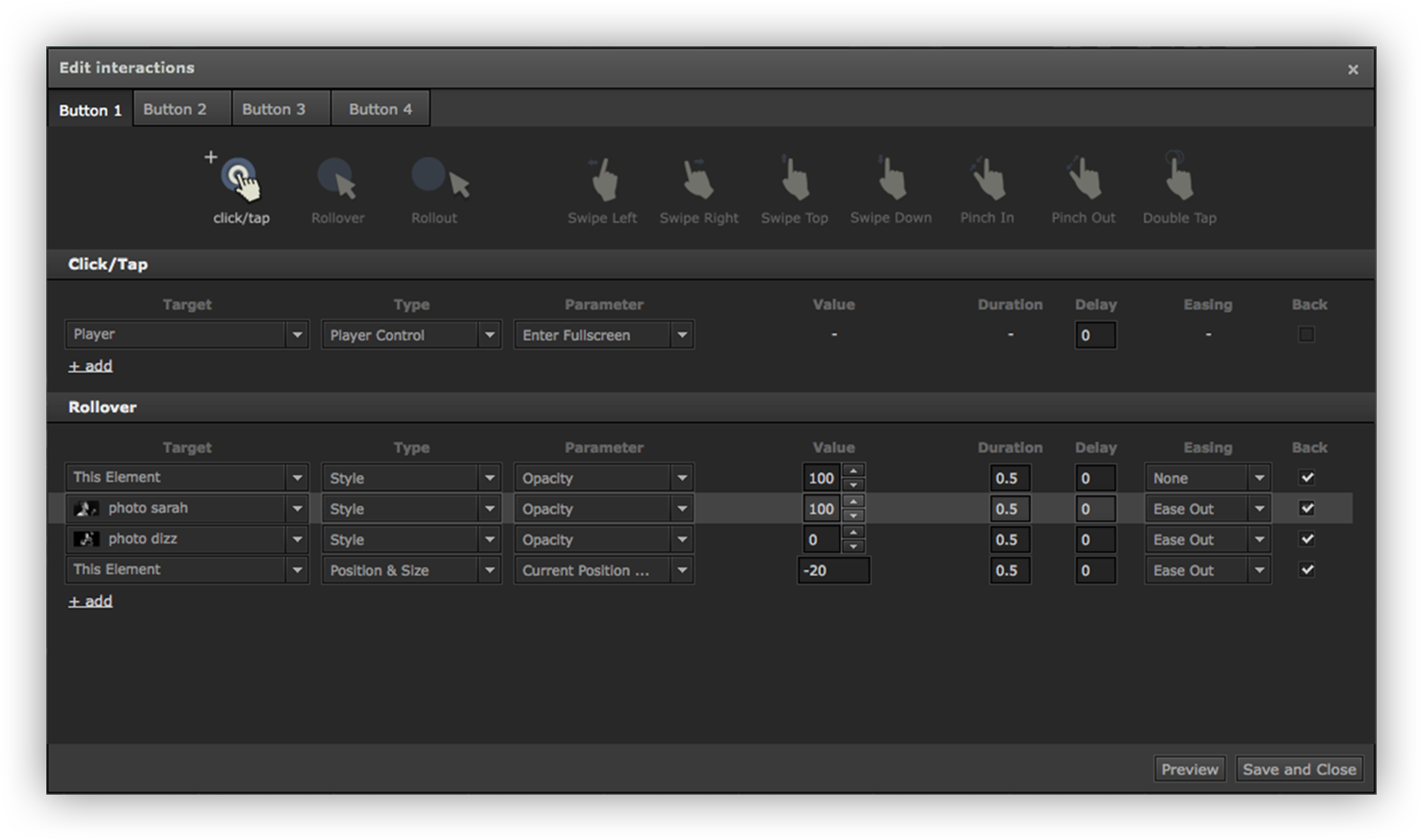The width and height of the screenshot is (1422, 840).
Task: Toggle Back checkbox on Position & Size row
Action: click(x=1306, y=569)
